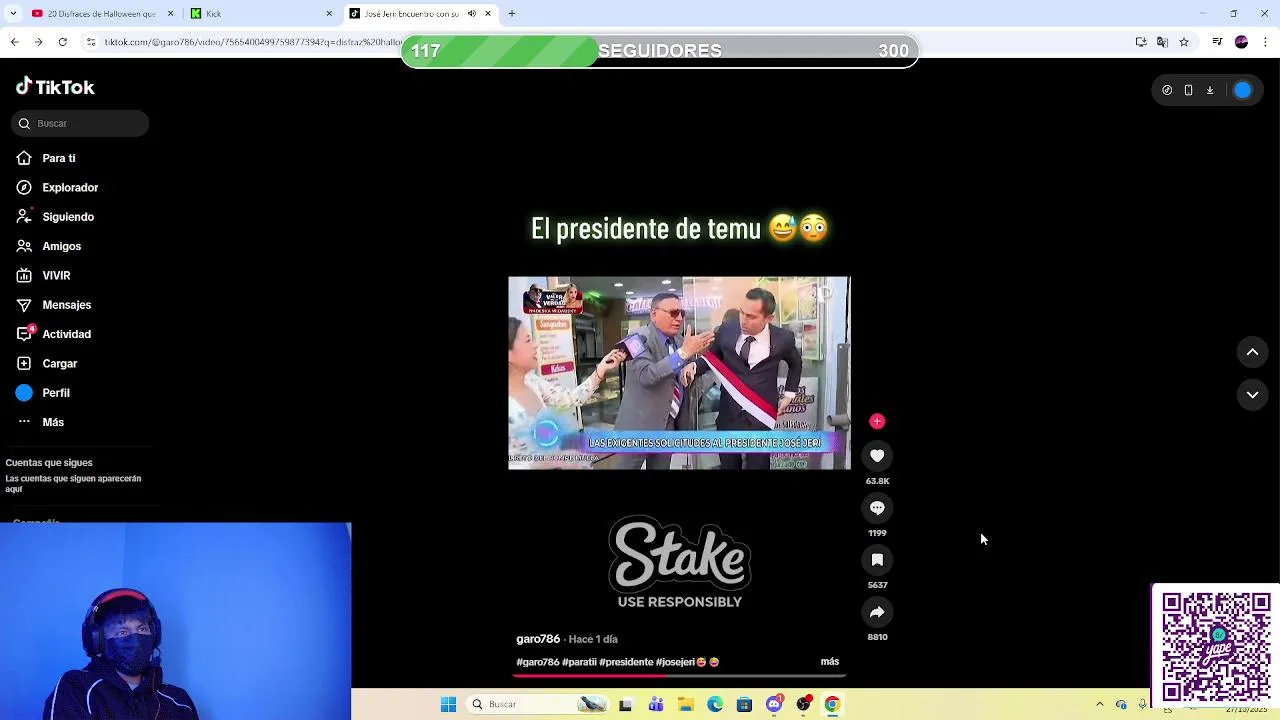1280x720 pixels.
Task: Go to the Siguiendo feed
Action: point(55,217)
